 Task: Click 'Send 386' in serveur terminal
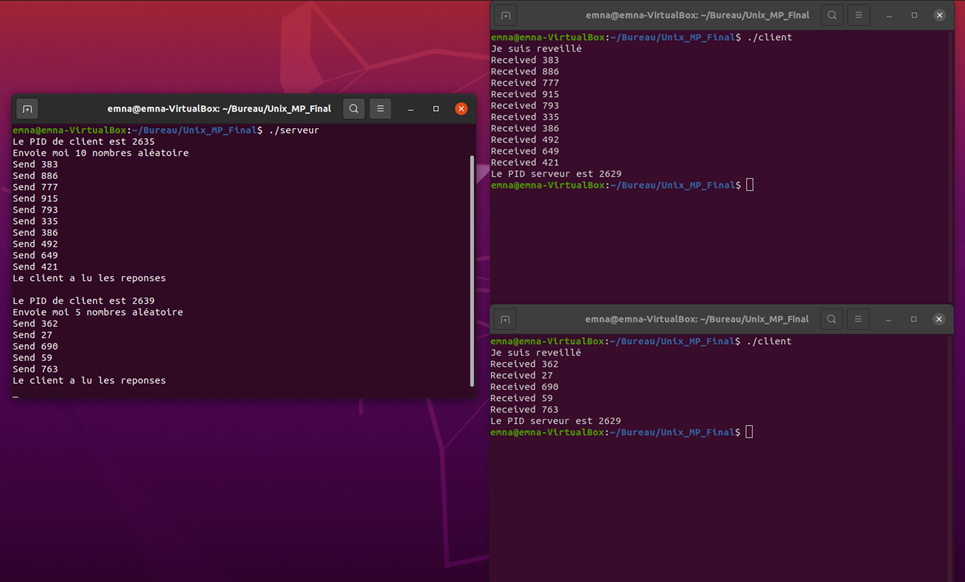[x=35, y=233]
